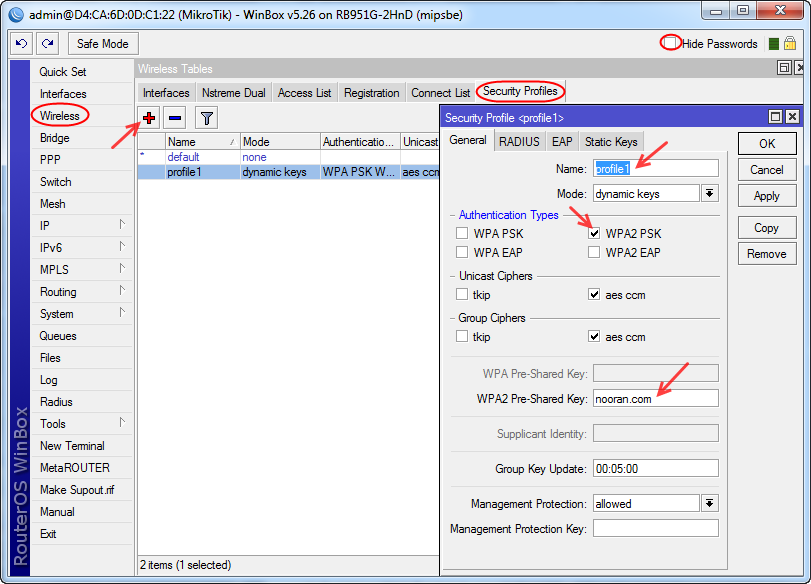Click the Undo arrow in the toolbar
The width and height of the screenshot is (811, 584).
(x=22, y=43)
